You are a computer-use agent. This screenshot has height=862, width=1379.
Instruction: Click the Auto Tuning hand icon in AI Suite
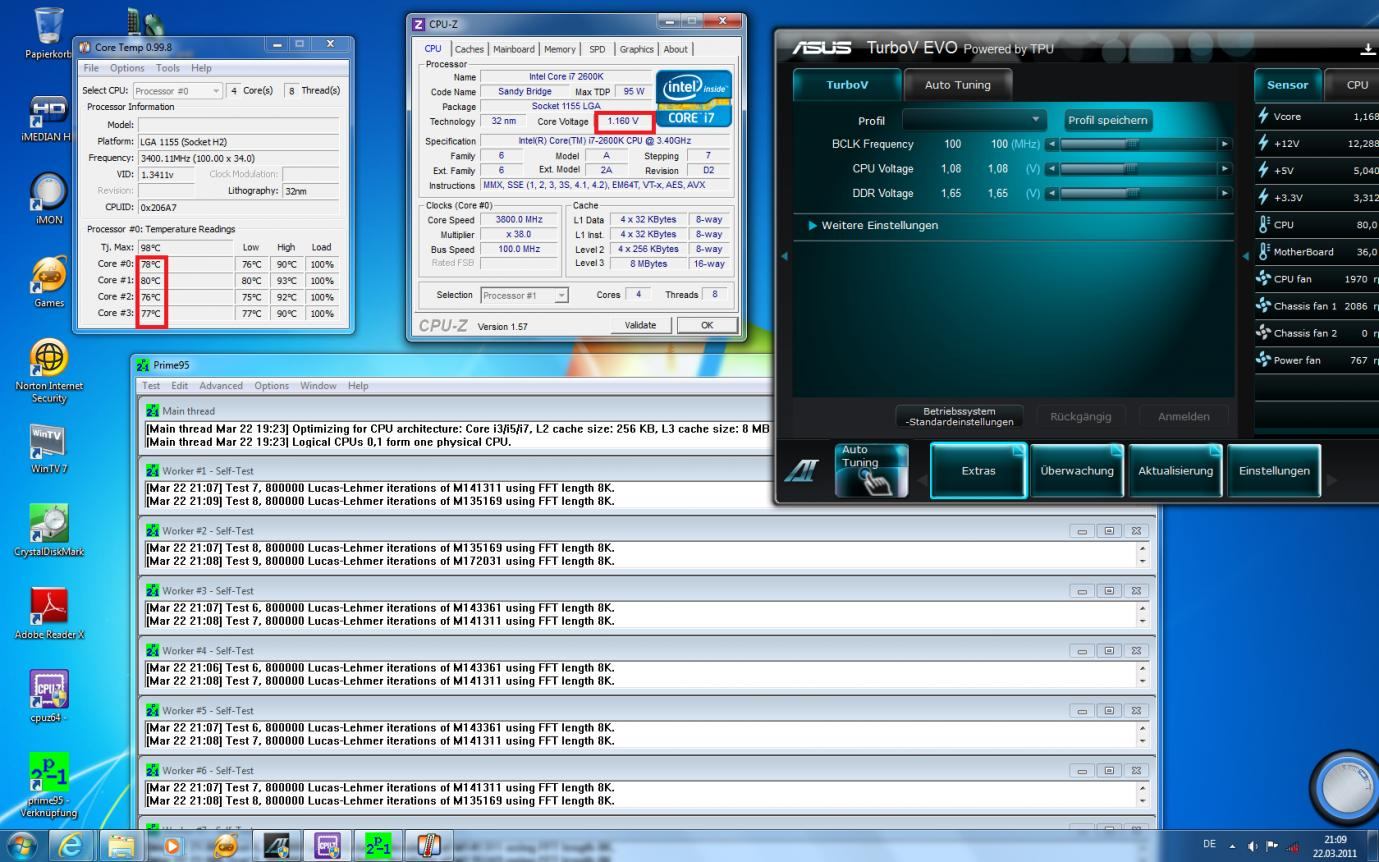coord(872,470)
